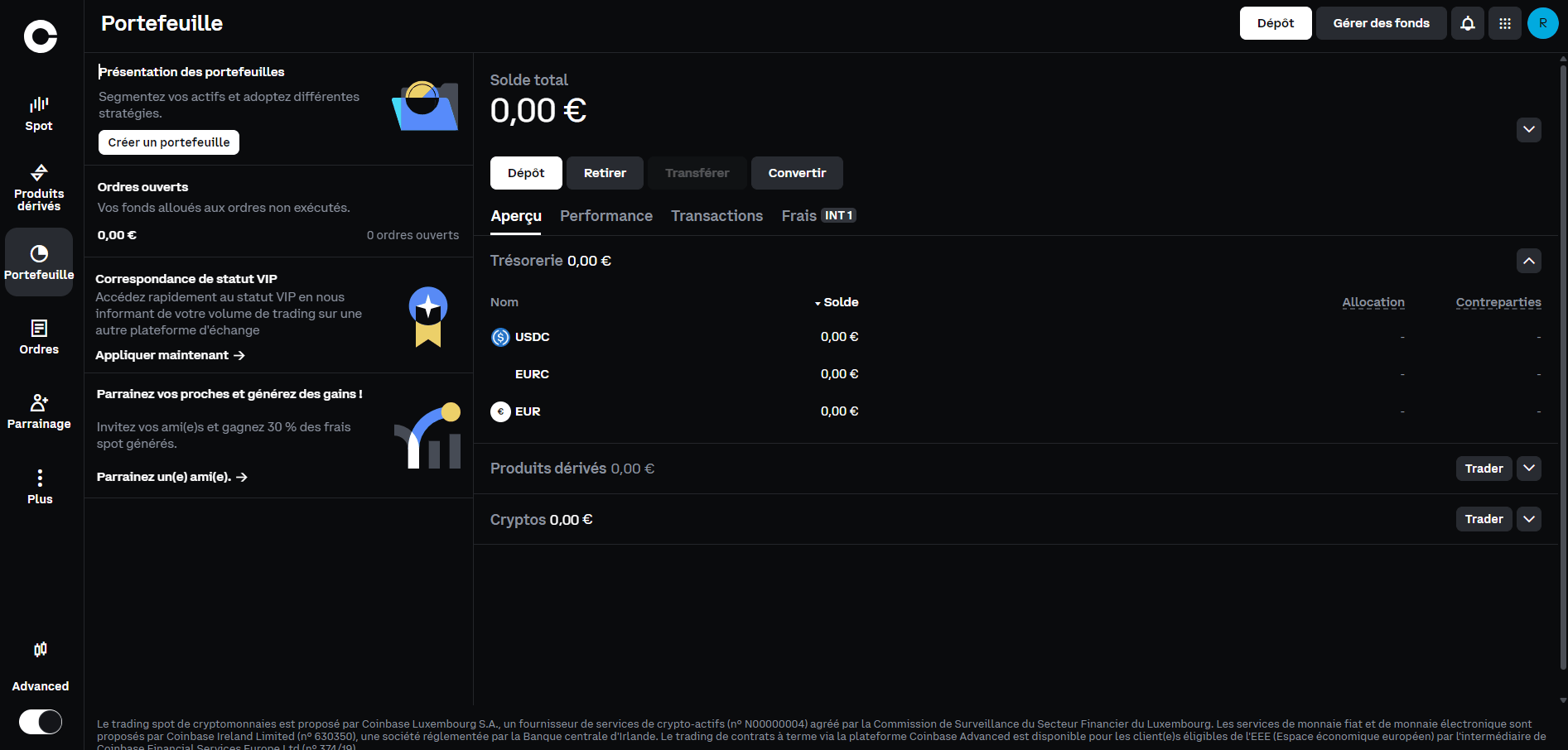Expand the Cryptos section chevron
Image resolution: width=1568 pixels, height=750 pixels.
1529,519
